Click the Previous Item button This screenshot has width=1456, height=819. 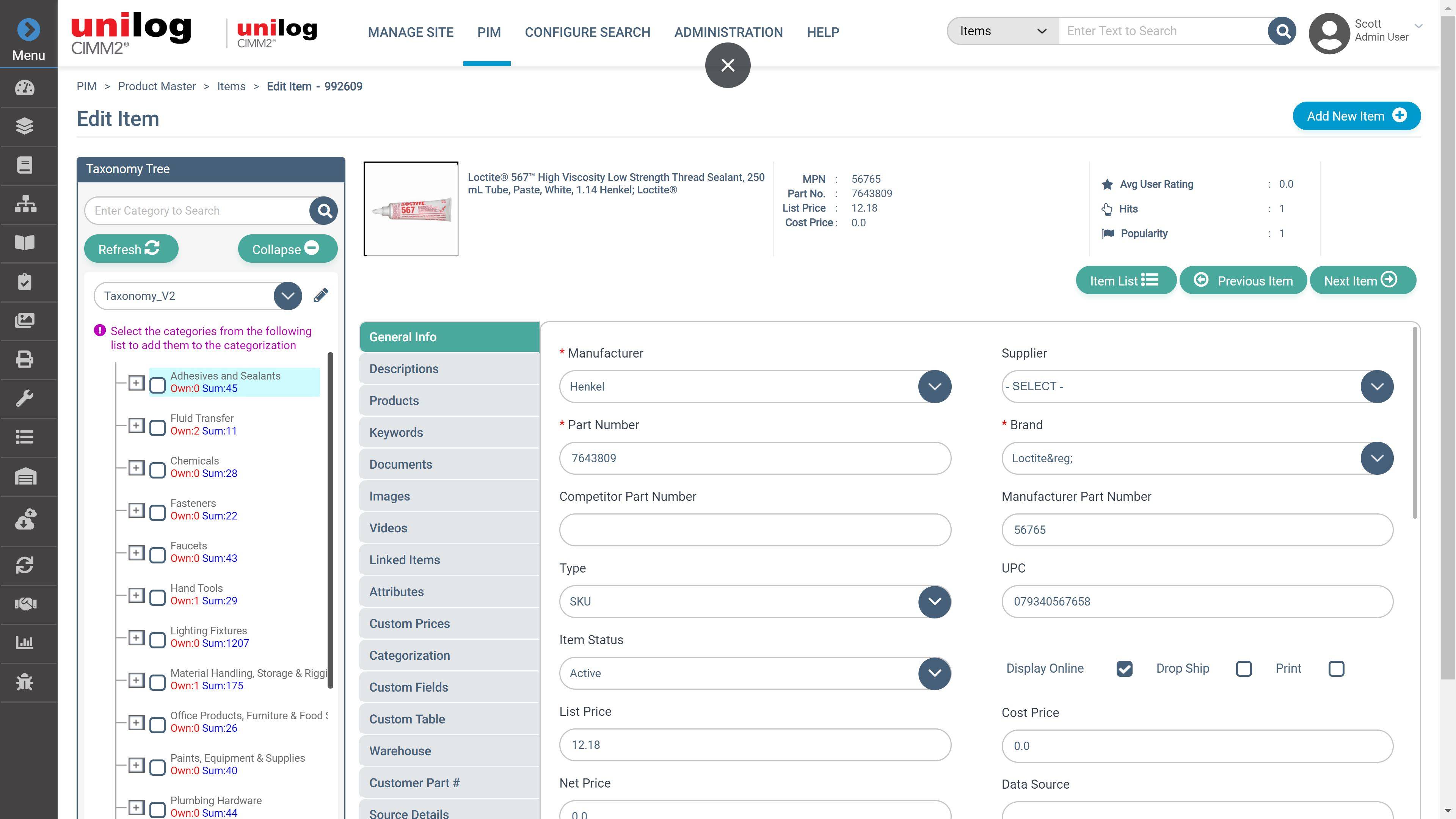(x=1243, y=280)
